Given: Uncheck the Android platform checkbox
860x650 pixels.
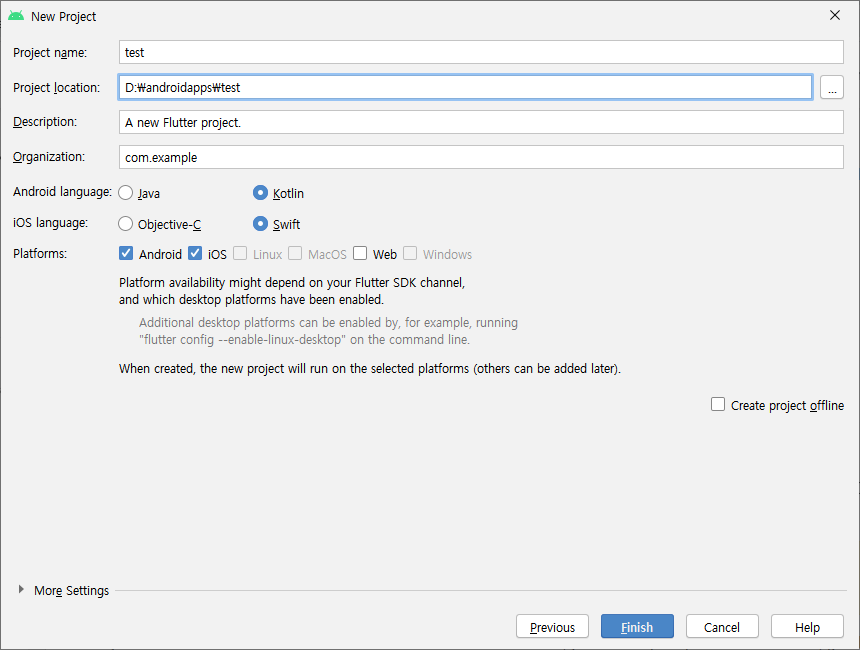Looking at the screenshot, I should coord(126,253).
